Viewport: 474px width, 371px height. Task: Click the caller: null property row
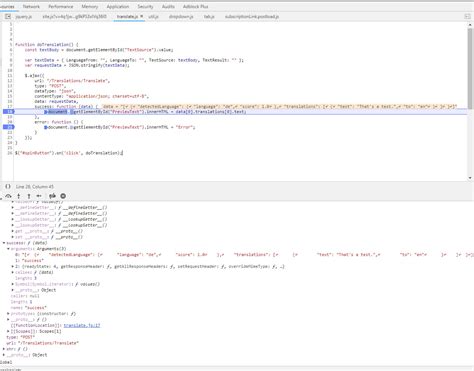click(x=25, y=296)
